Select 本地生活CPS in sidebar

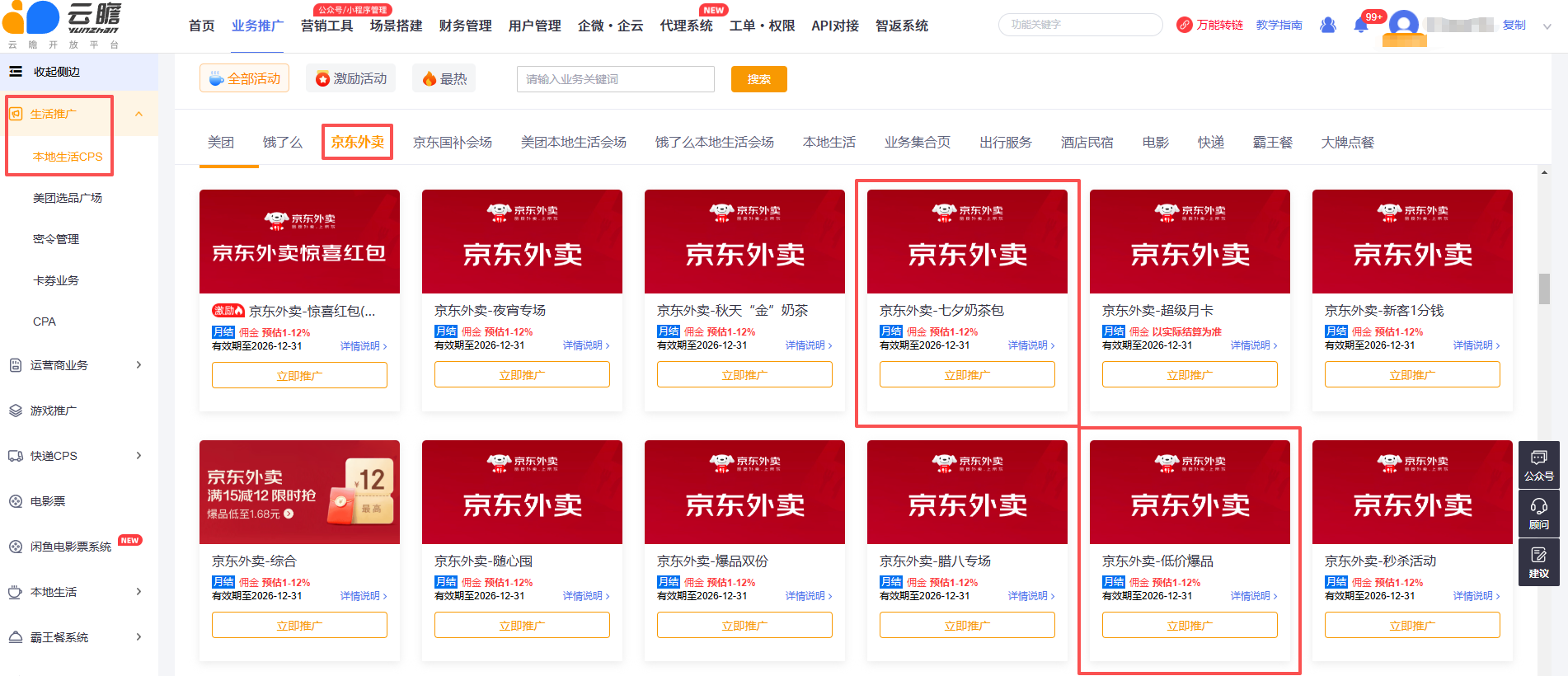[68, 157]
